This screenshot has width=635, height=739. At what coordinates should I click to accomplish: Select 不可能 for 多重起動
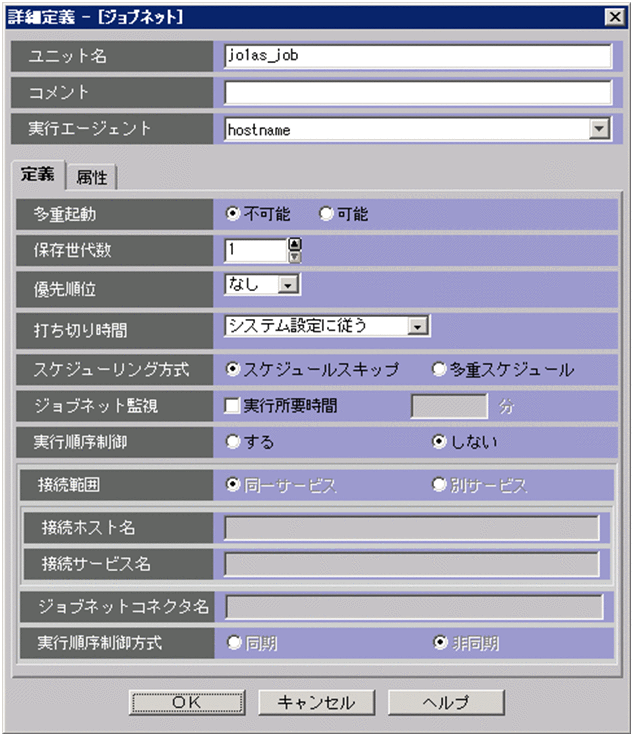pyautogui.click(x=233, y=214)
